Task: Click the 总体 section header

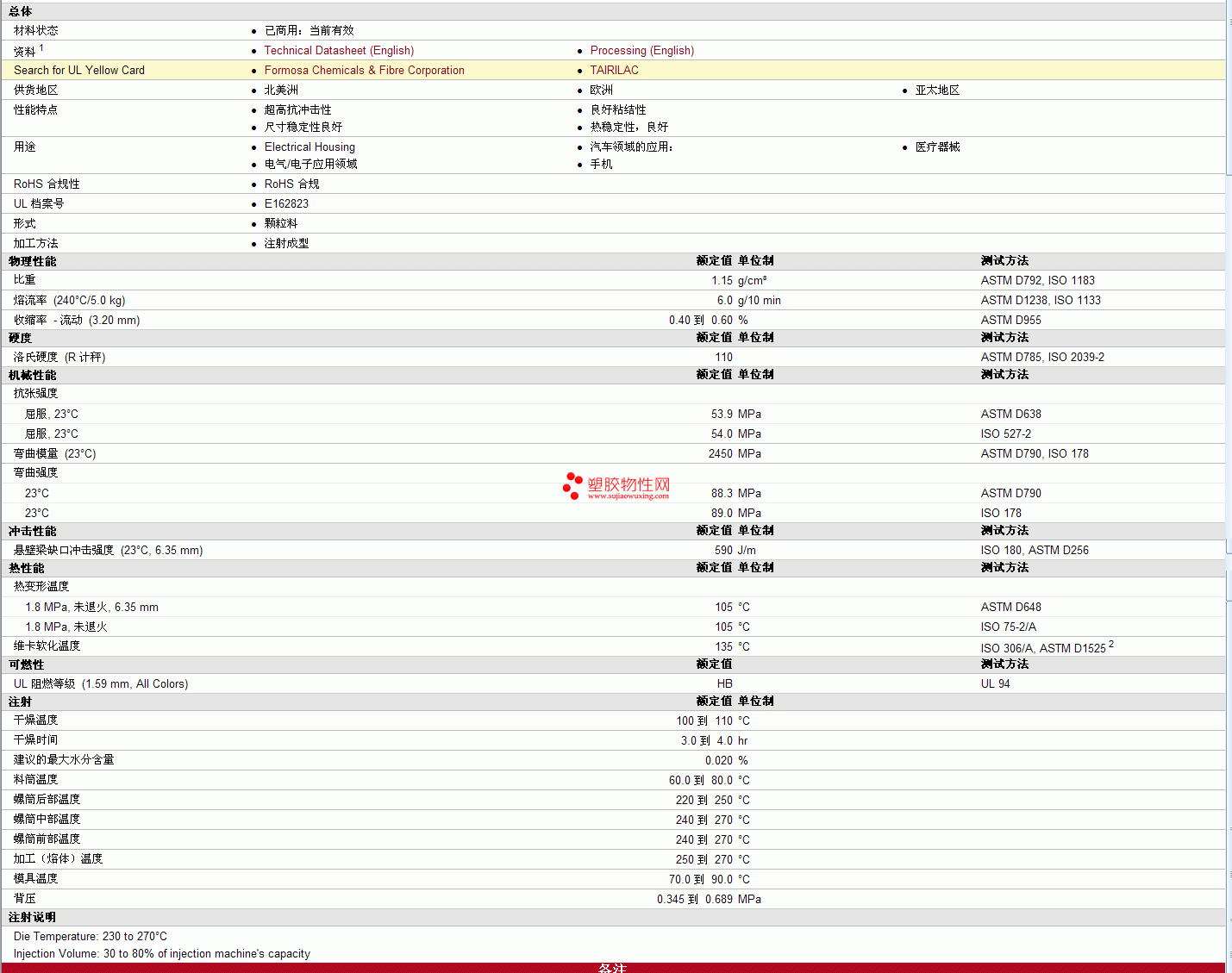Action: click(x=21, y=11)
